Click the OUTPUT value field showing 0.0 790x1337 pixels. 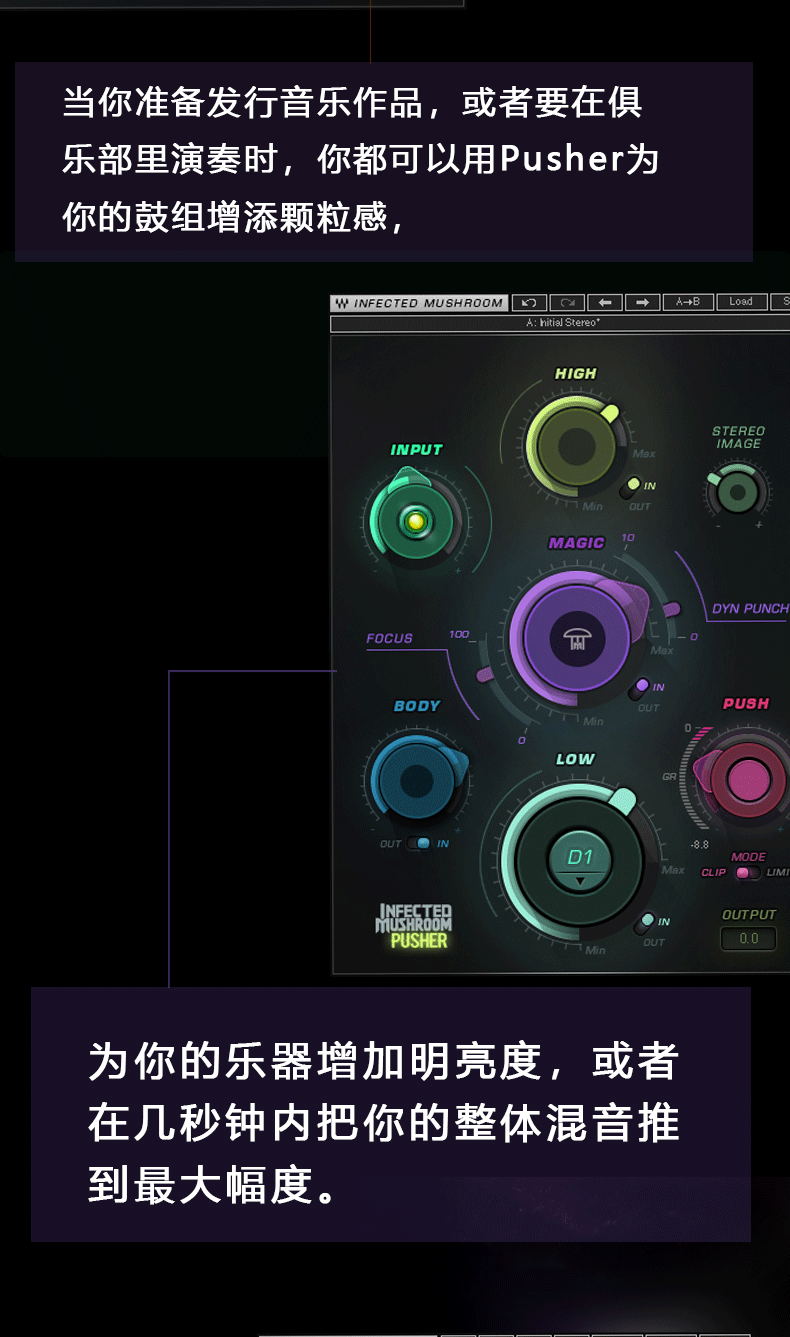[749, 938]
